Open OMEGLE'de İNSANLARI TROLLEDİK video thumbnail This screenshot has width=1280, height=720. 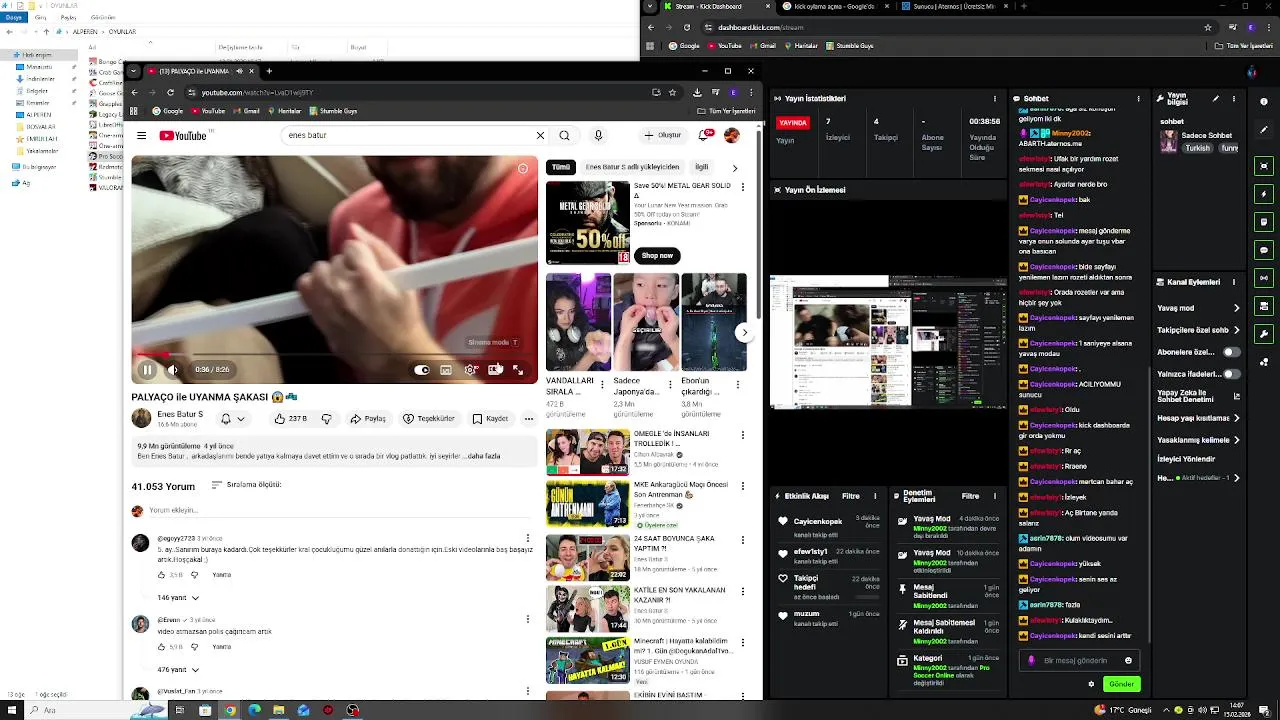(588, 452)
